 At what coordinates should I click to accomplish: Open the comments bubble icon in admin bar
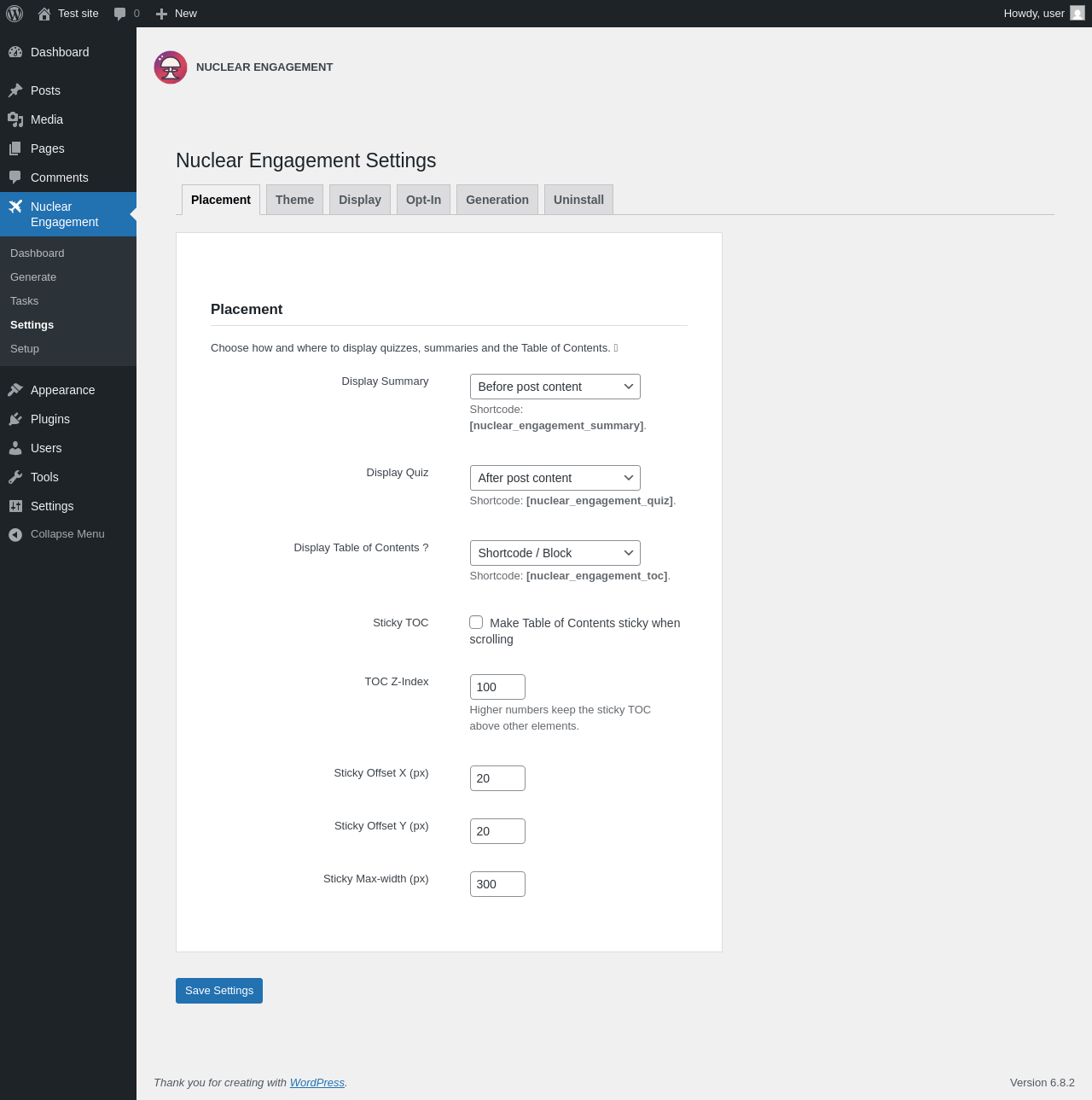[x=120, y=14]
